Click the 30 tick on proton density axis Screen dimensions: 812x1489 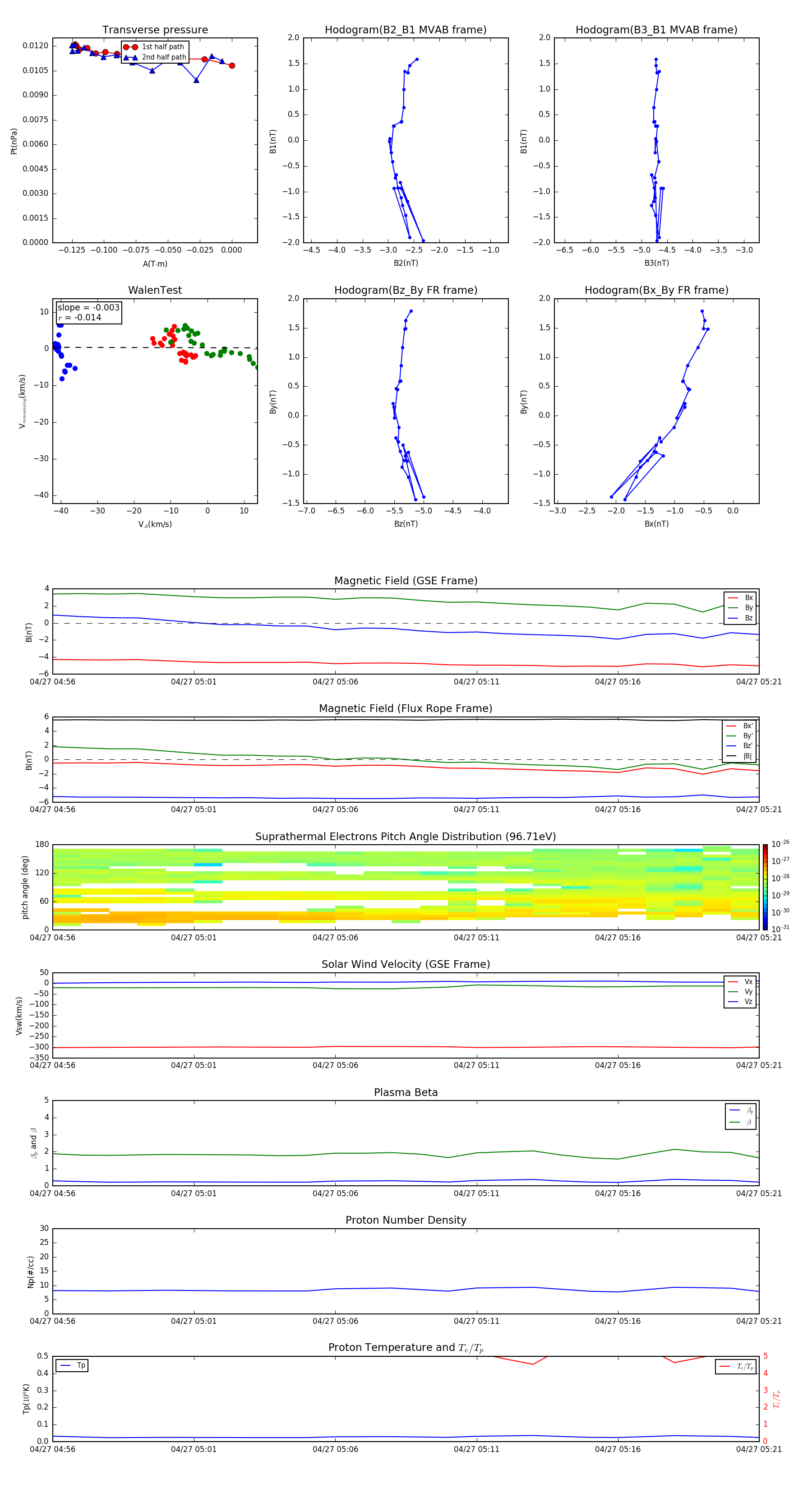45,1229
